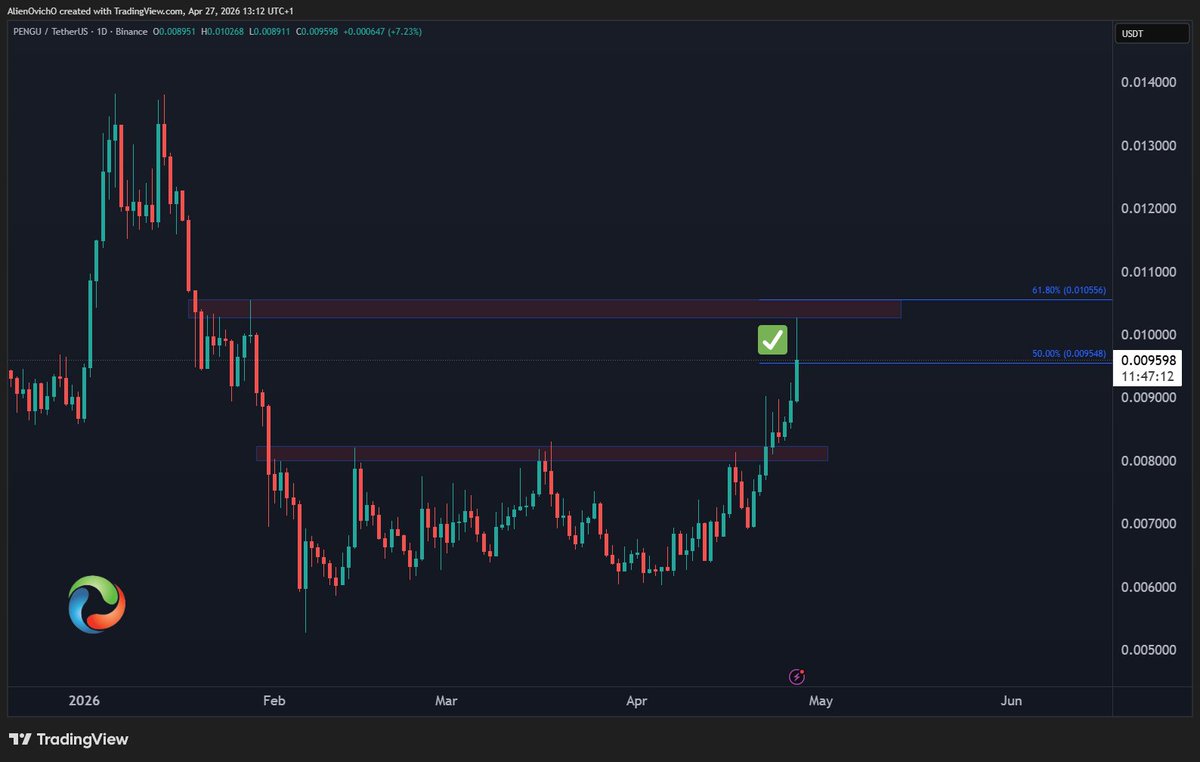Click the 0.010000 price axis label
This screenshot has width=1200, height=762.
coord(1149,334)
